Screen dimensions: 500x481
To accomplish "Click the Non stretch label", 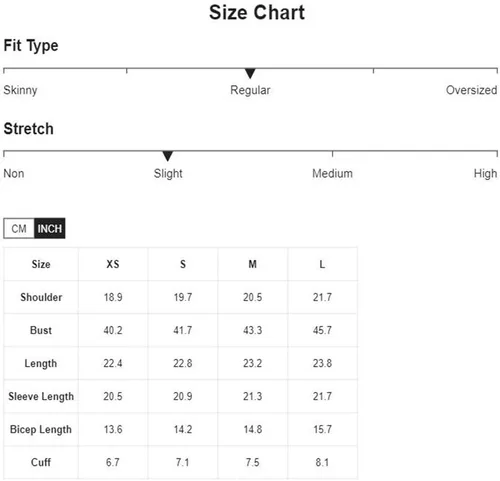I will [14, 173].
